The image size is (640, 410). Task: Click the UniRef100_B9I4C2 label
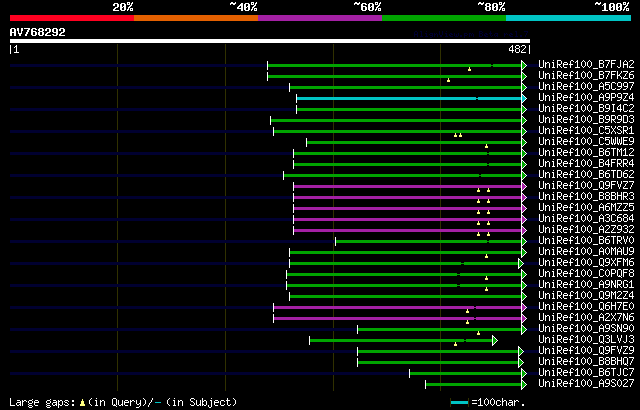586,109
